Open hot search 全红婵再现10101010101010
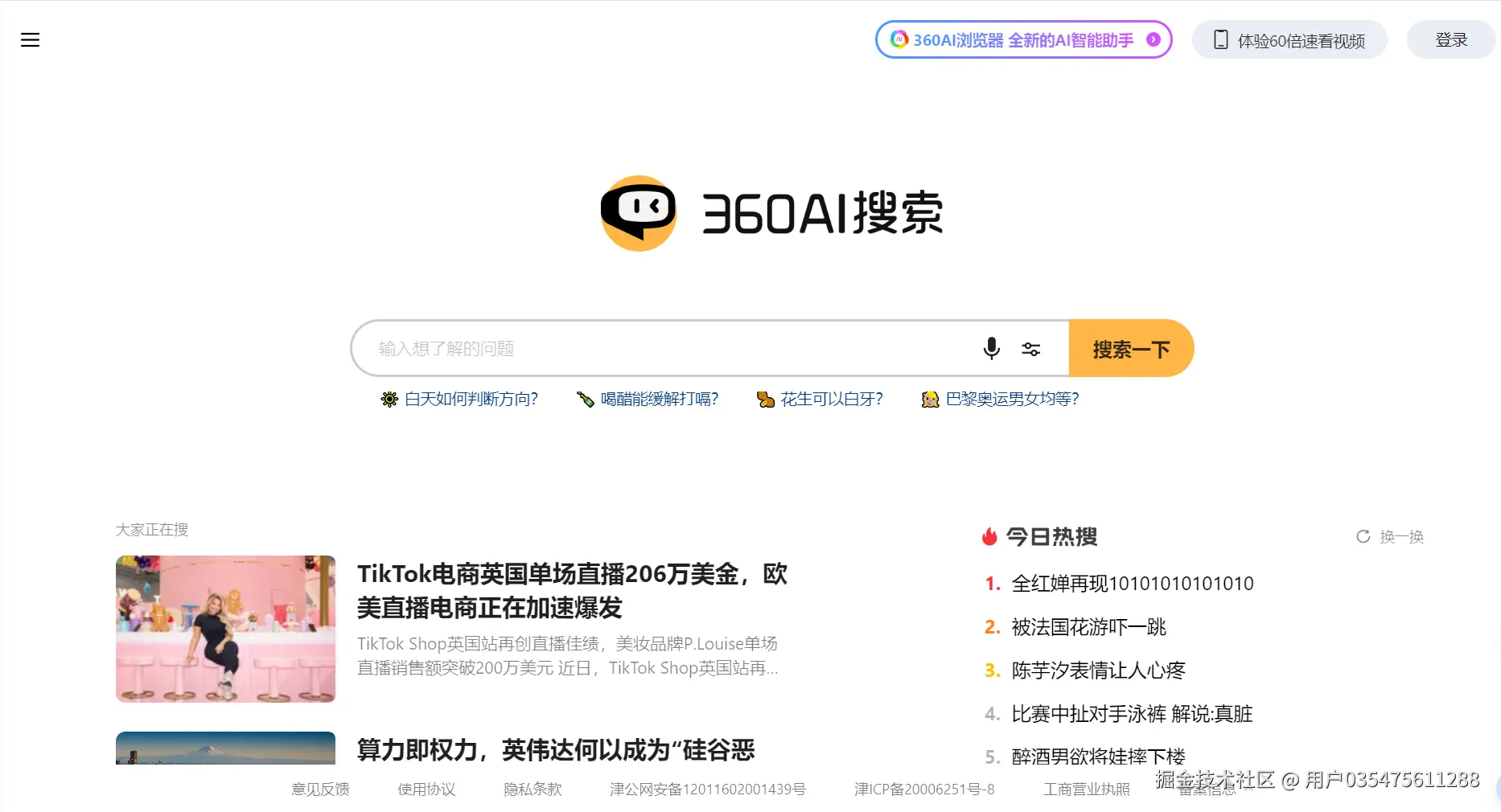1501x812 pixels. [x=1133, y=584]
